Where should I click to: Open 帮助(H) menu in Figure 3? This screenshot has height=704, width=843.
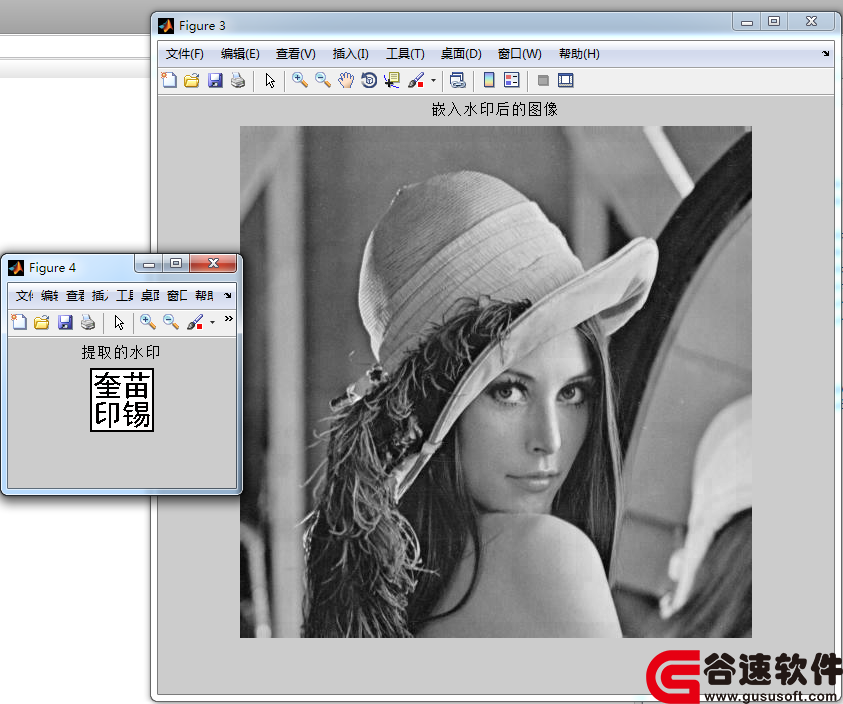579,54
